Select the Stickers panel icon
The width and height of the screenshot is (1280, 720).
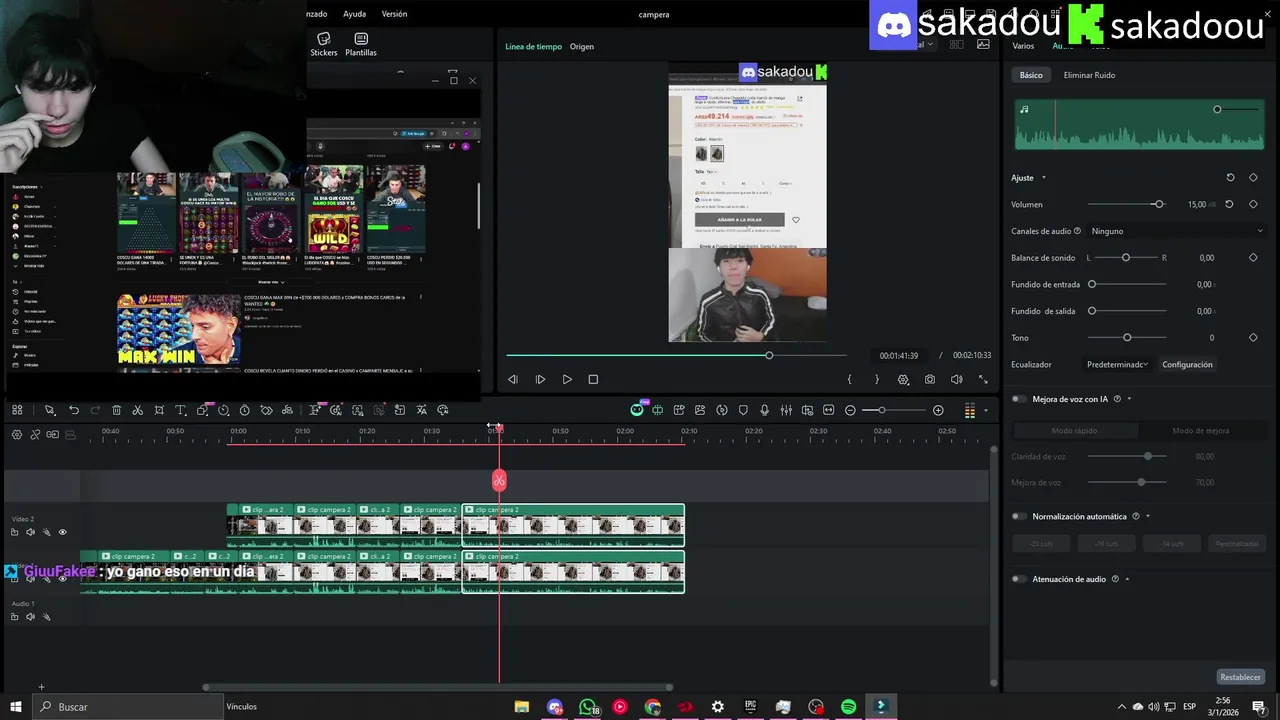coord(323,45)
